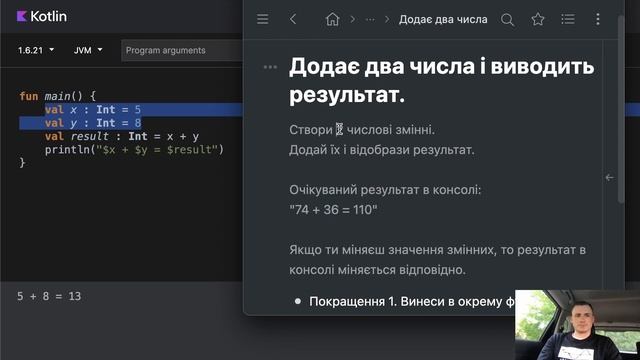Screen dimensions: 640x360
Task: Open the vertical three-dots options menu
Action: click(598, 19)
